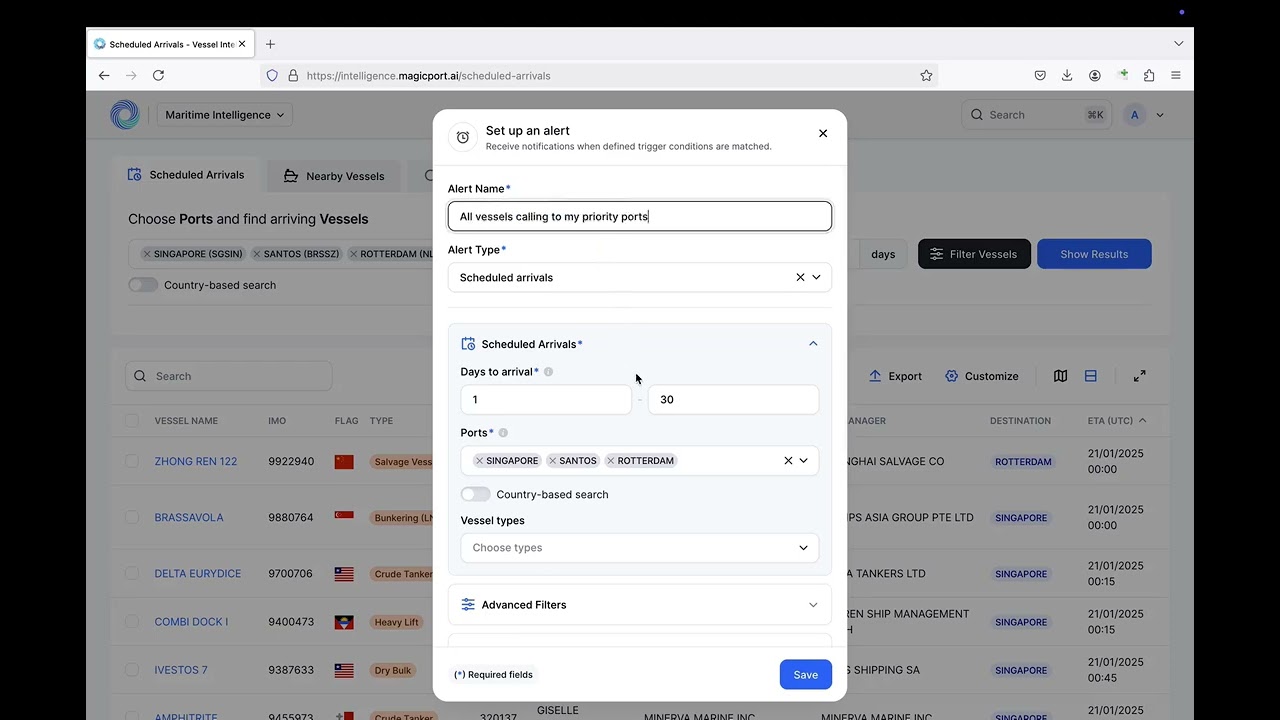Image resolution: width=1280 pixels, height=720 pixels.
Task: Click the Filter Vessels button
Action: point(974,254)
